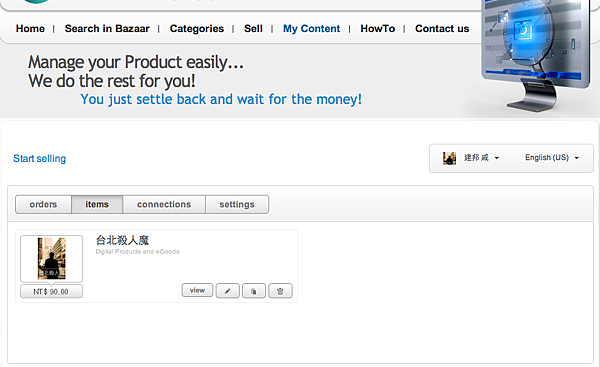The width and height of the screenshot is (600, 367).
Task: Switch to the orders tab
Action: pyautogui.click(x=43, y=204)
